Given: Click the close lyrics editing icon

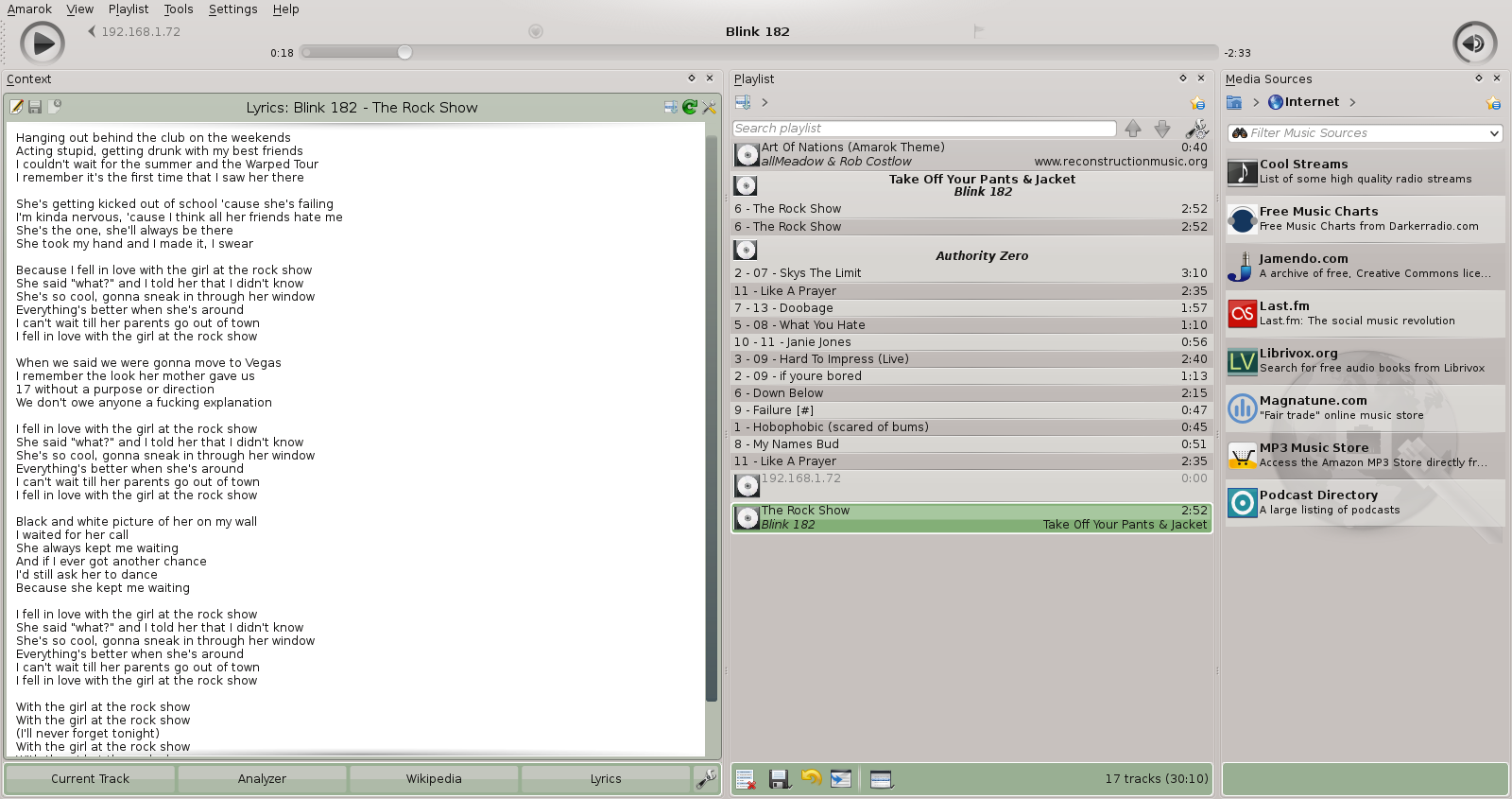Looking at the screenshot, I should point(55,107).
